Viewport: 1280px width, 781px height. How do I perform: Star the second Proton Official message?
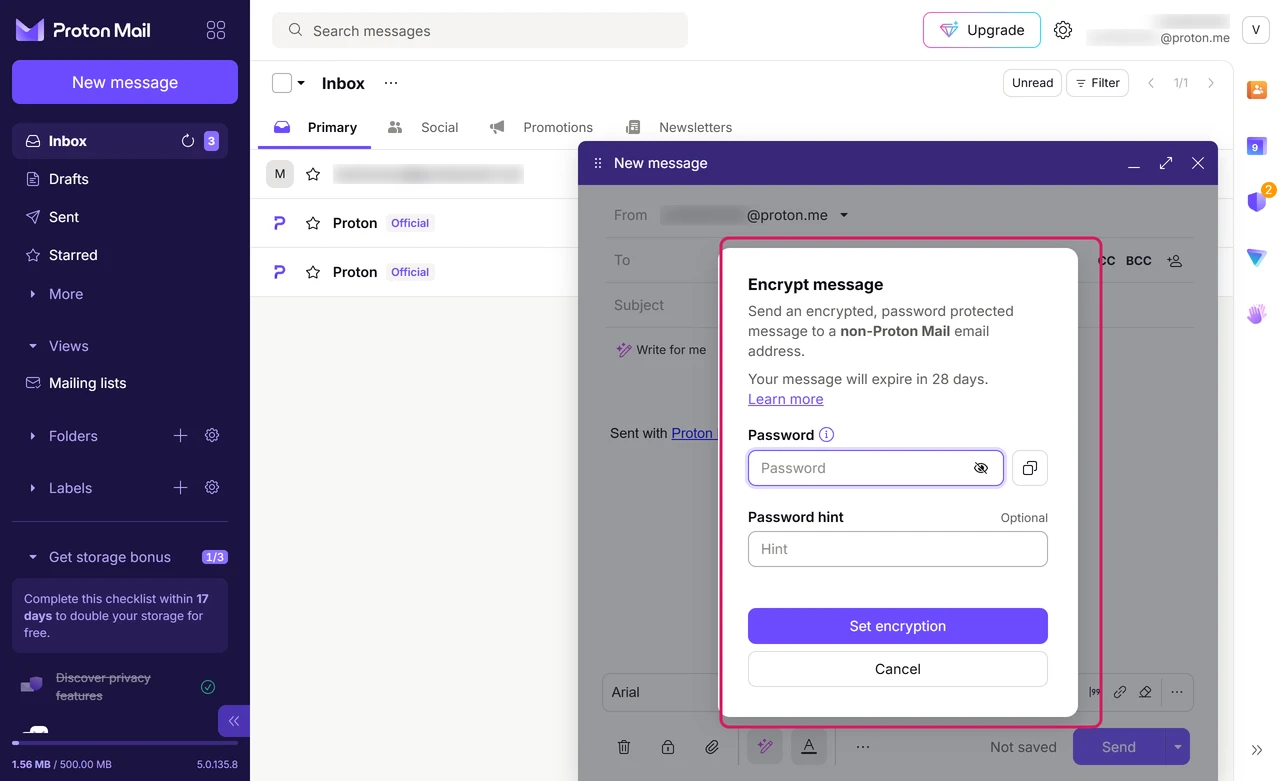coord(313,272)
